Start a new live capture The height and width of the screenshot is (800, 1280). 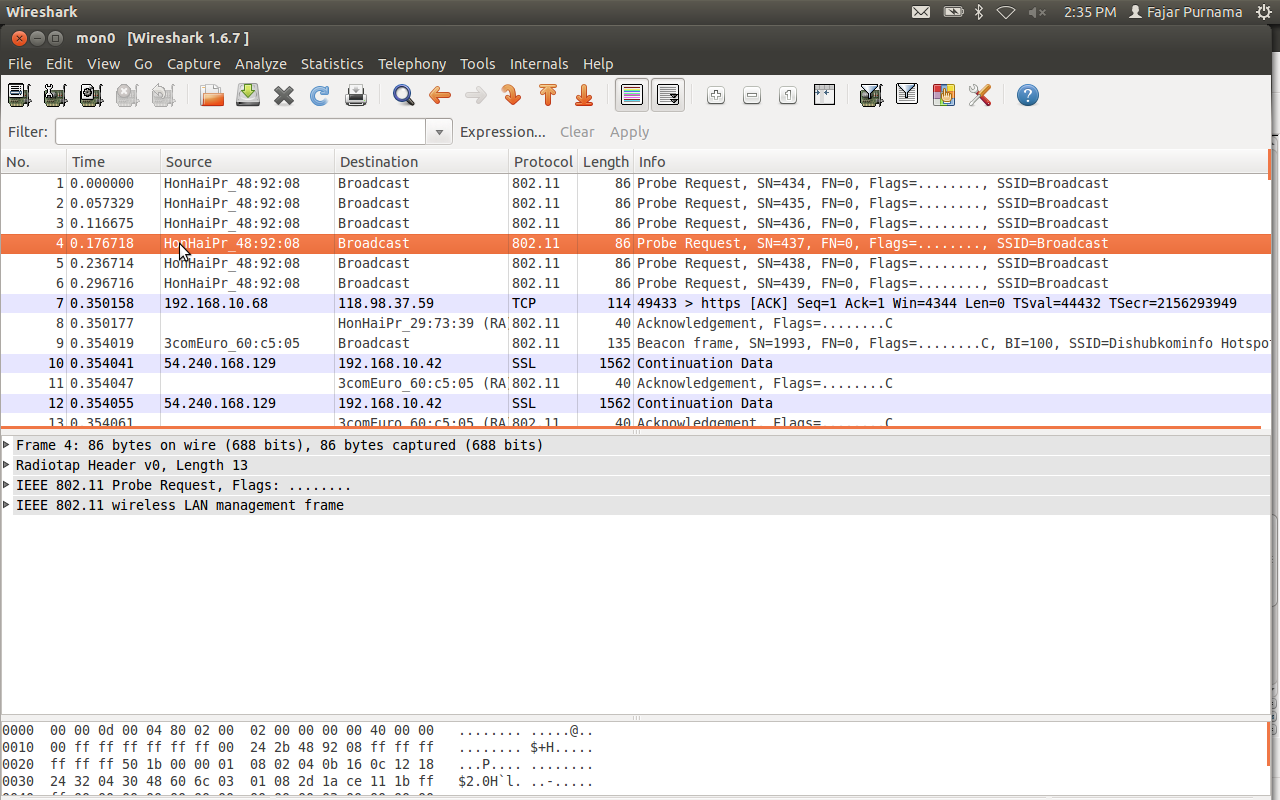click(91, 95)
